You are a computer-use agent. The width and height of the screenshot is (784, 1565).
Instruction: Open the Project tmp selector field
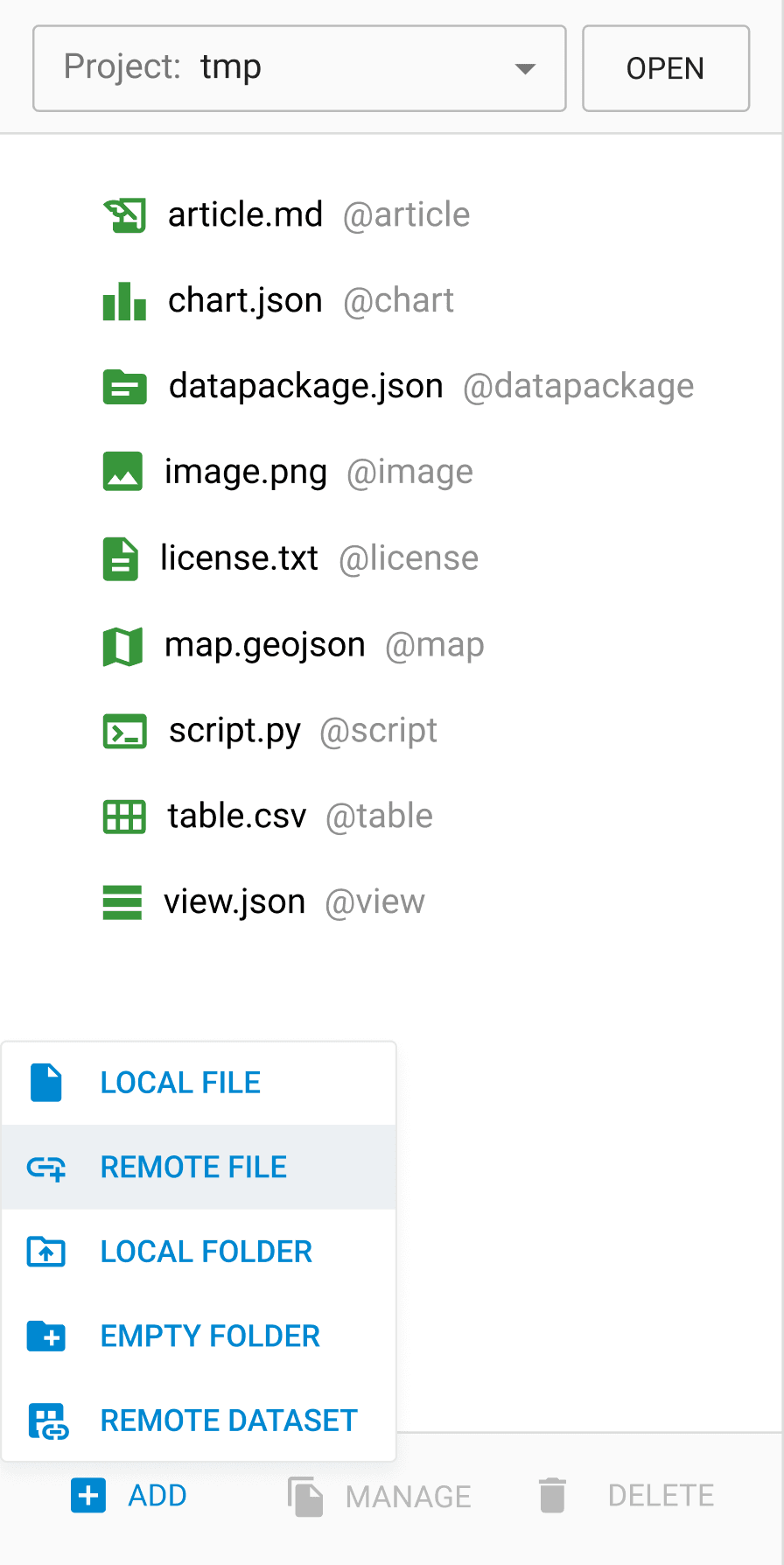click(299, 68)
